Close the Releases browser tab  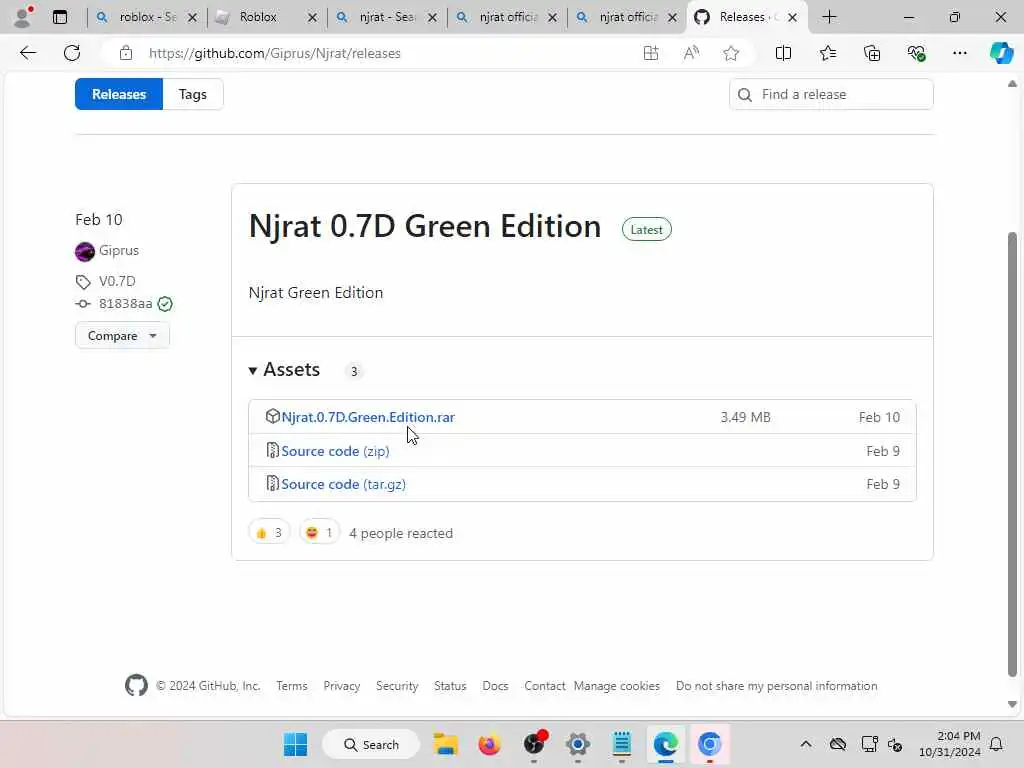pos(792,18)
